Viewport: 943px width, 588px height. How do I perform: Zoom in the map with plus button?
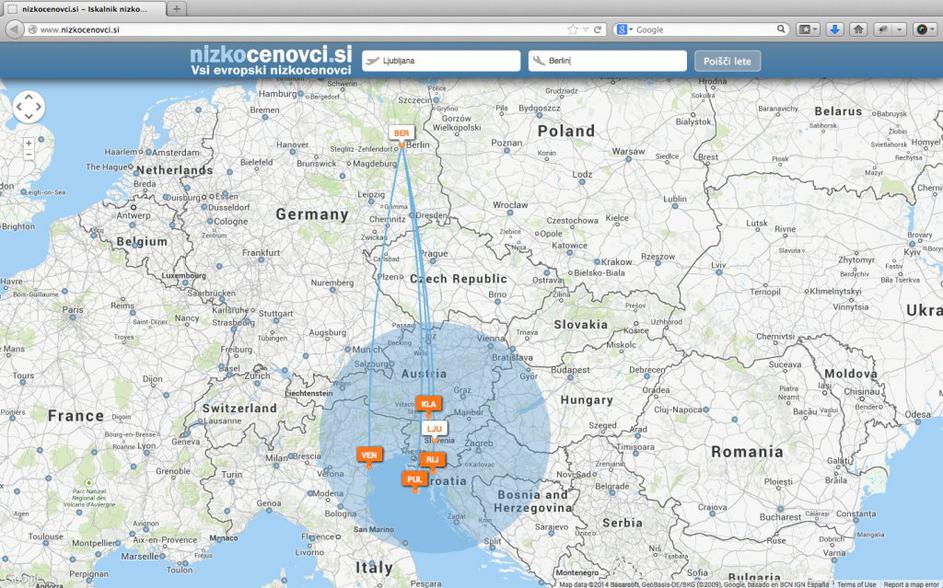point(28,143)
